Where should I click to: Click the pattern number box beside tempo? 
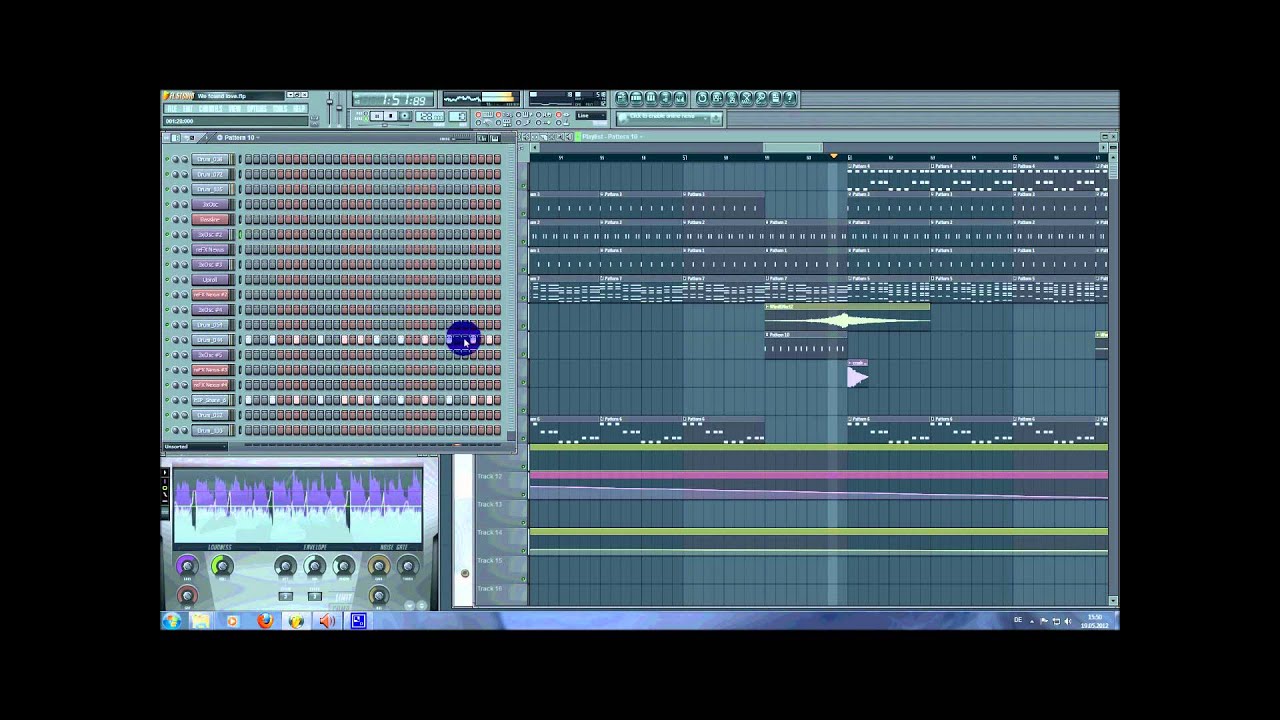tap(458, 116)
